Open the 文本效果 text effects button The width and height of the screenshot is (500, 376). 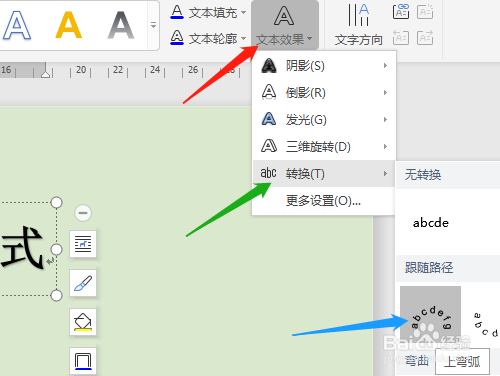pos(285,25)
